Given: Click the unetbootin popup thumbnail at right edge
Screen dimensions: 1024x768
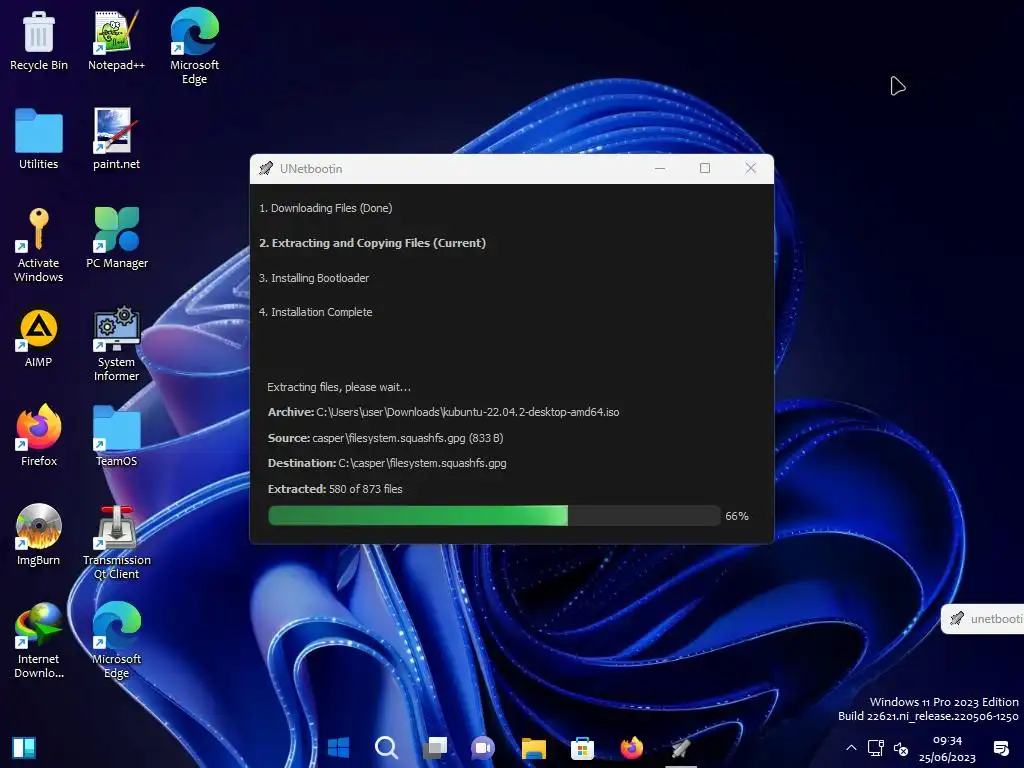Looking at the screenshot, I should tap(983, 618).
